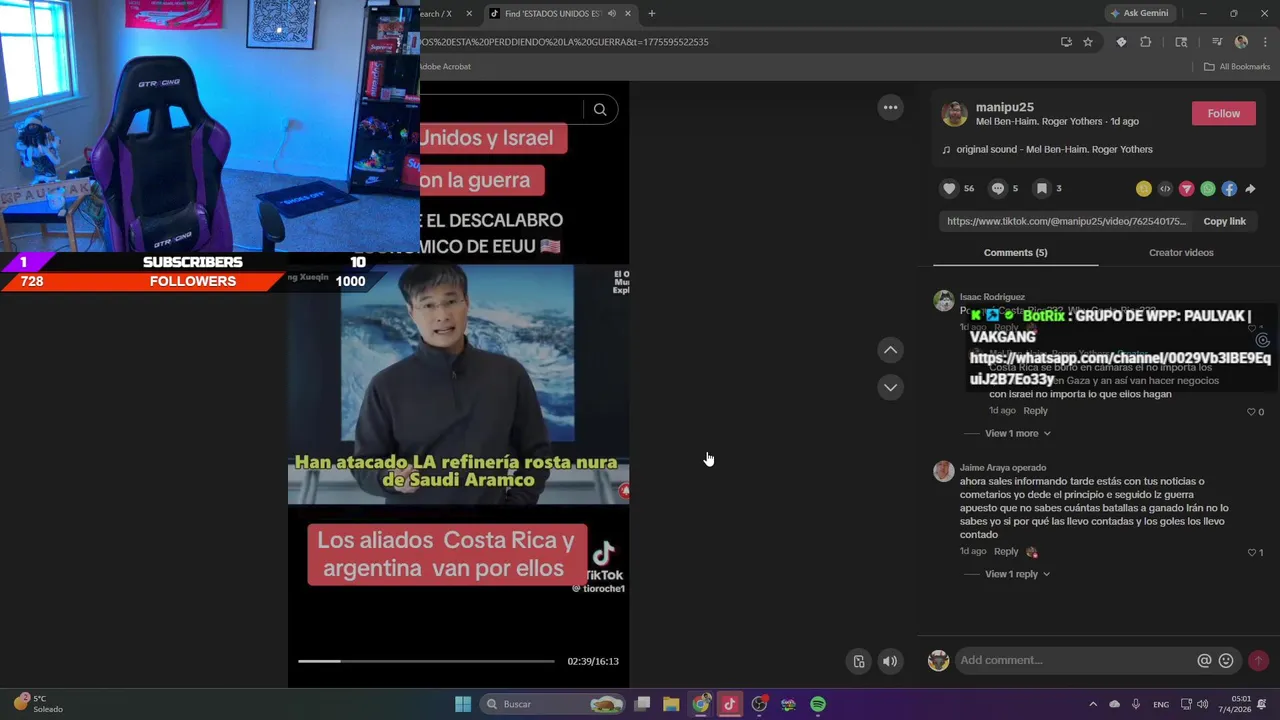Follow manipu25
Viewport: 1280px width, 720px height.
click(x=1223, y=113)
